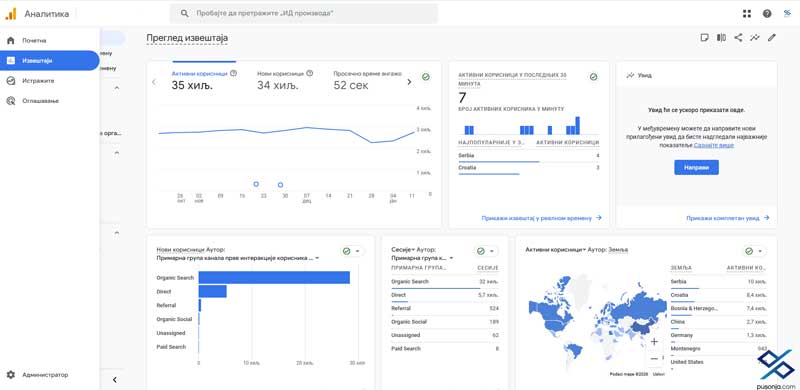
Task: Click Germany row in countries table
Action: [x=718, y=335]
